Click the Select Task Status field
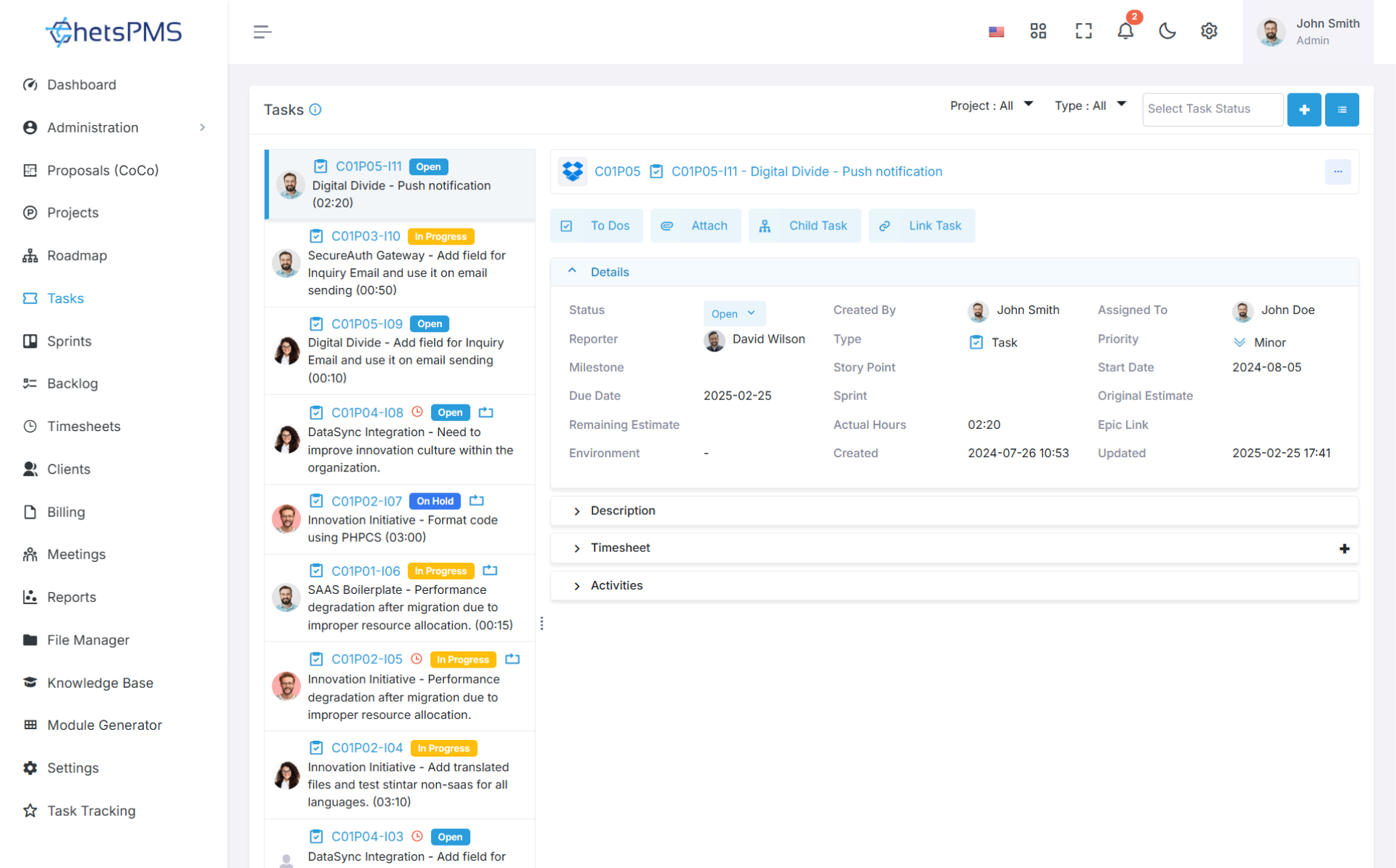The height and width of the screenshot is (868, 1396). (x=1212, y=109)
